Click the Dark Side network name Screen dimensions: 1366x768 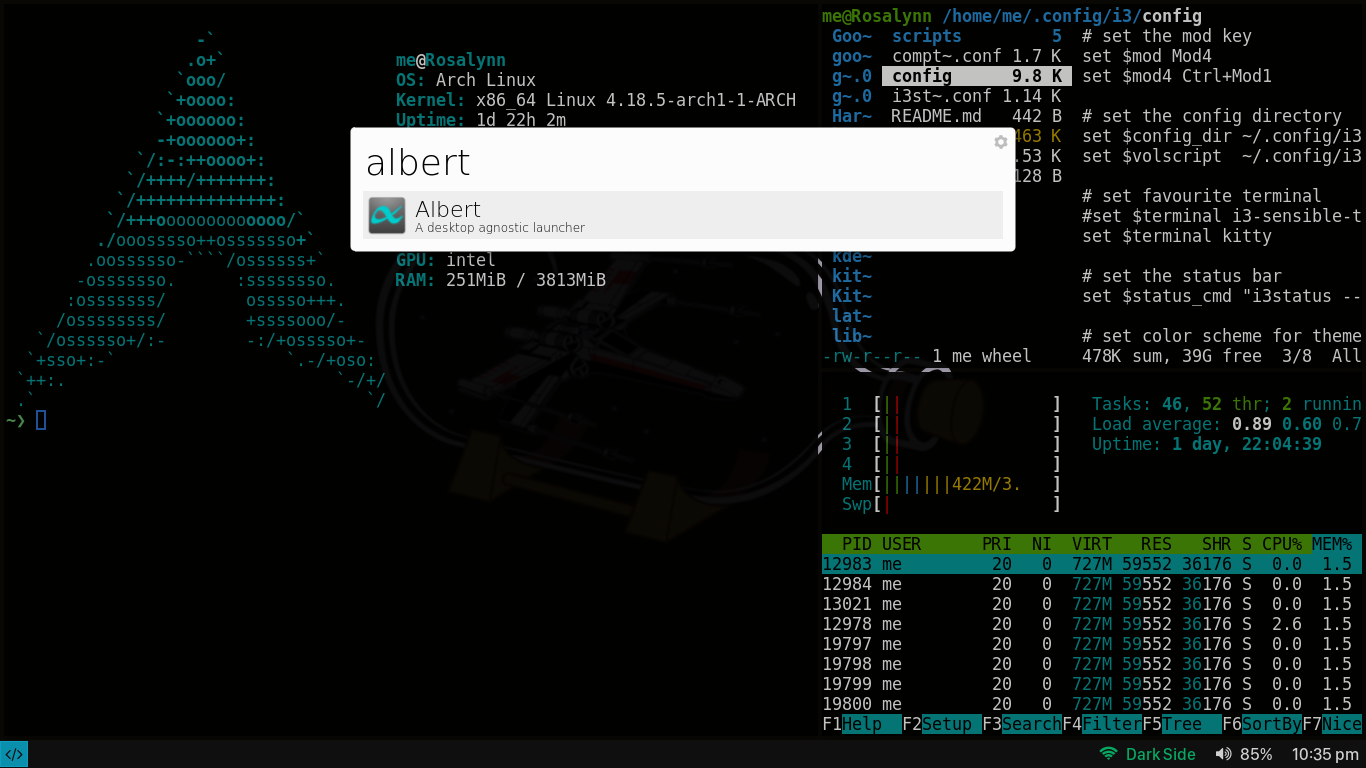pyautogui.click(x=1160, y=754)
